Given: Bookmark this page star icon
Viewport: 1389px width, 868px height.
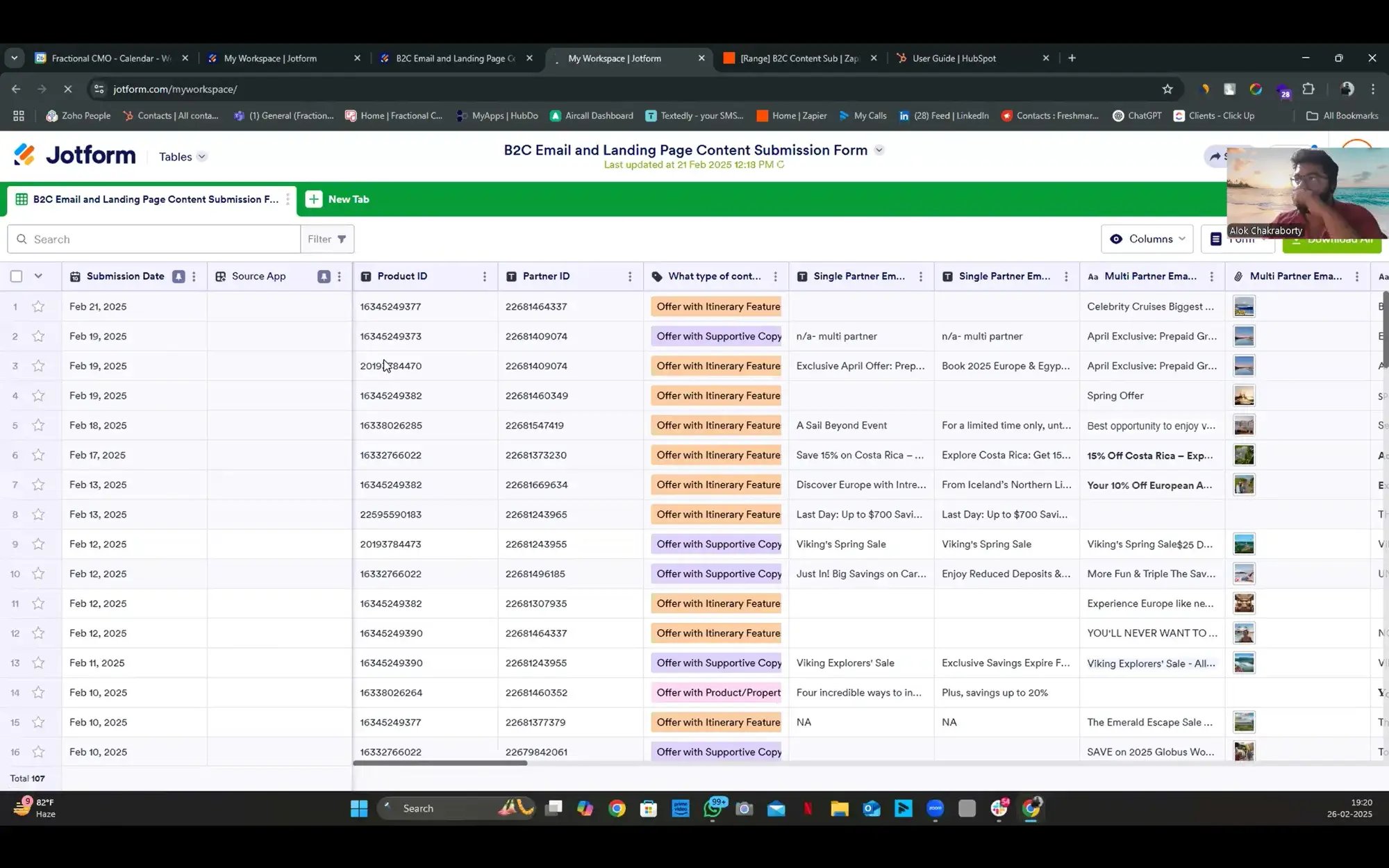Looking at the screenshot, I should [x=1167, y=89].
